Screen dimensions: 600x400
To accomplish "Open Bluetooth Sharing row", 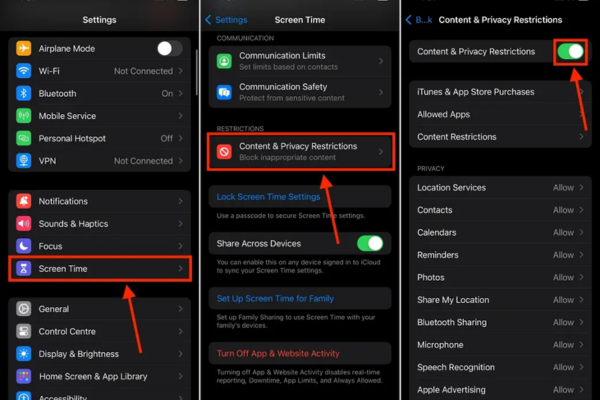I will 500,322.
